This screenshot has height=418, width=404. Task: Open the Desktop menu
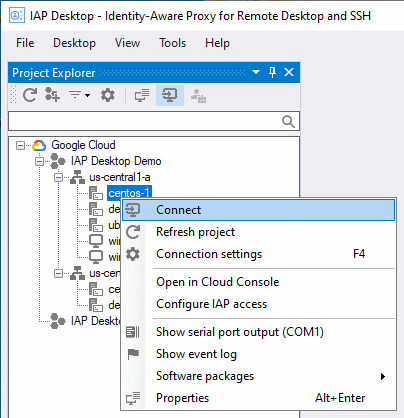coord(74,43)
